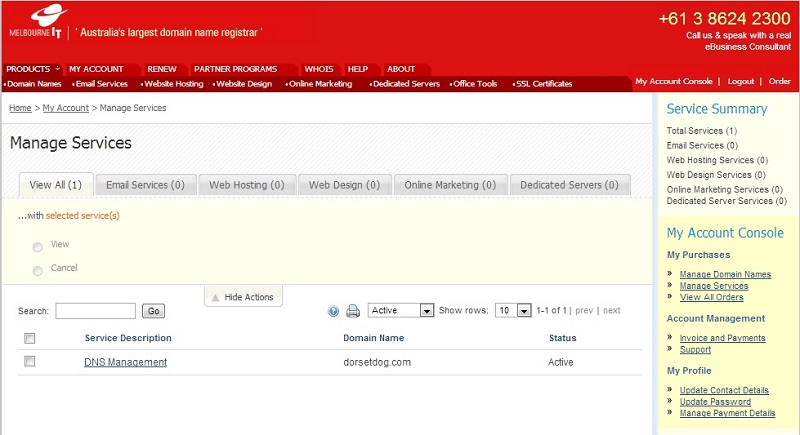Expand the PRODUCTS menu
Viewport: 800px width, 435px height.
(33, 69)
